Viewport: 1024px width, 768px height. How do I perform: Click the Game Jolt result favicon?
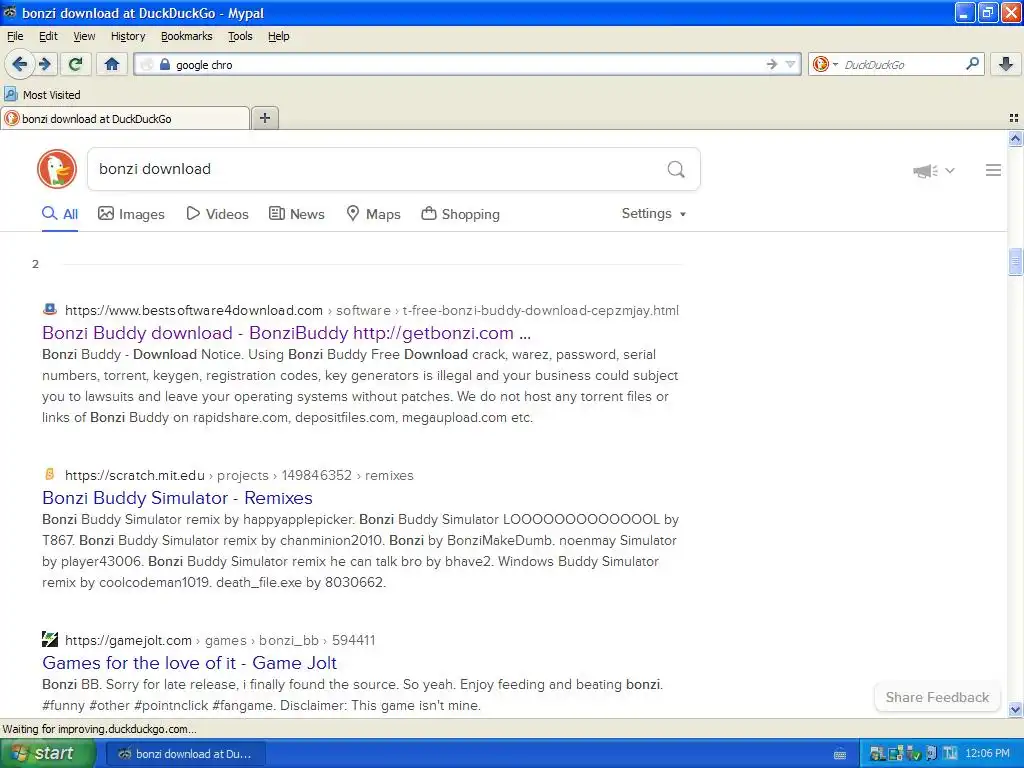[x=50, y=639]
